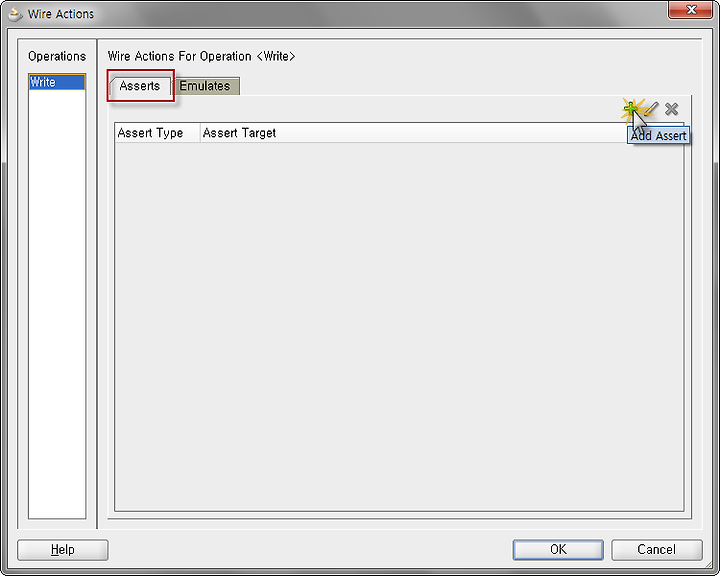The image size is (720, 576).
Task: Click the pencil Edit Assert icon
Action: pyautogui.click(x=652, y=108)
